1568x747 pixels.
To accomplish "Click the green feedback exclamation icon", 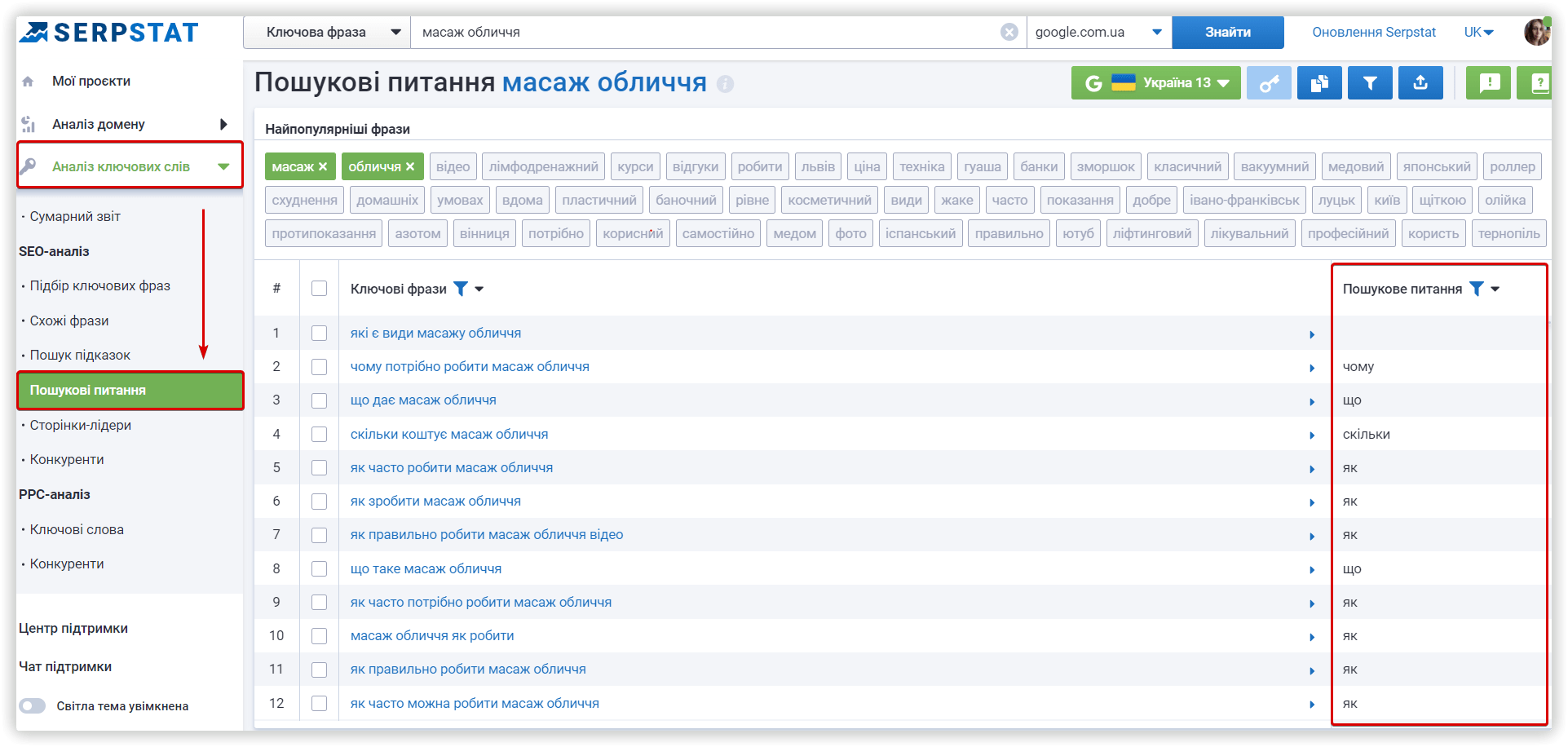I will [x=1489, y=83].
